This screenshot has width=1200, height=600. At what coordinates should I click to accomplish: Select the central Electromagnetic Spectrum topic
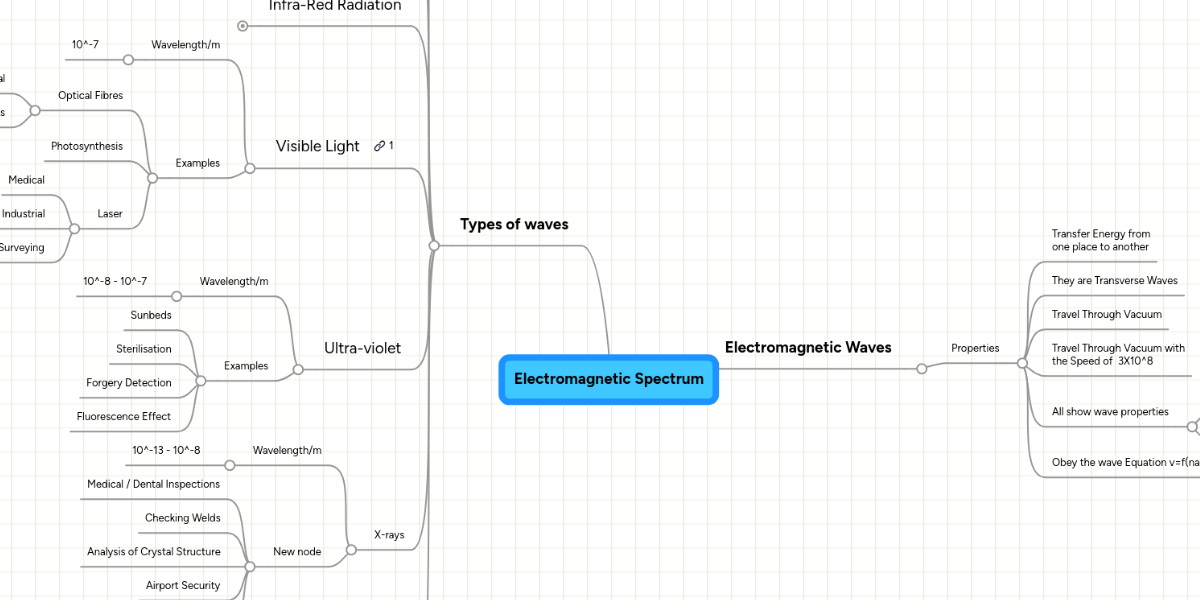(x=608, y=379)
